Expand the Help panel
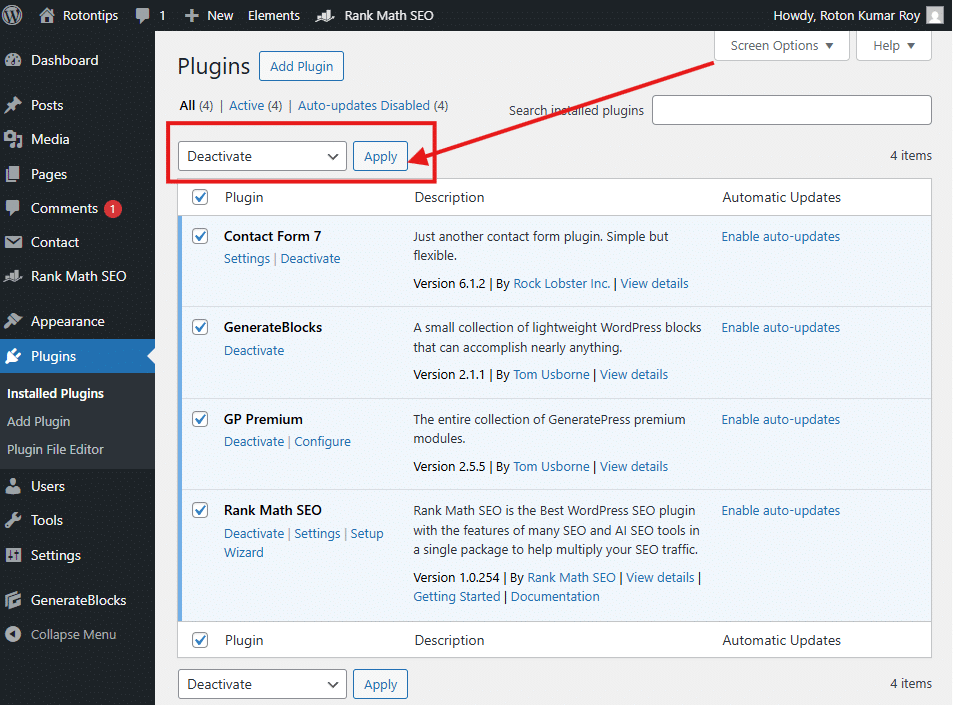 click(893, 46)
